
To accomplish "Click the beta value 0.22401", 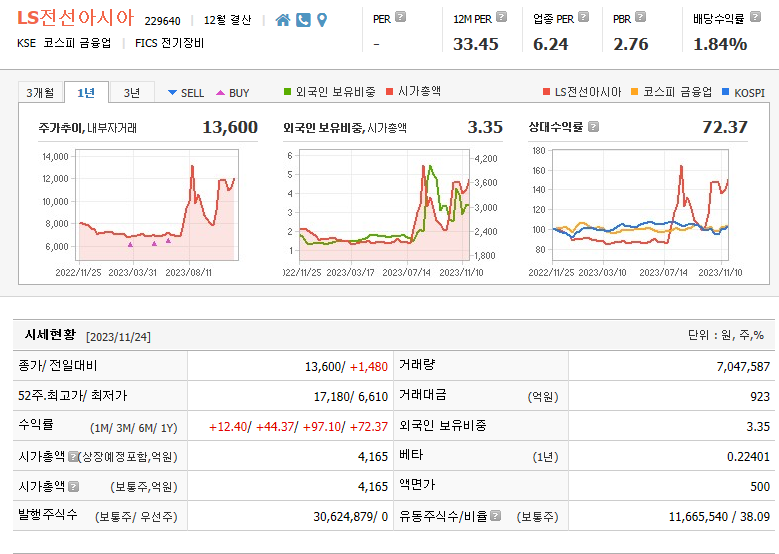I will (x=748, y=456).
